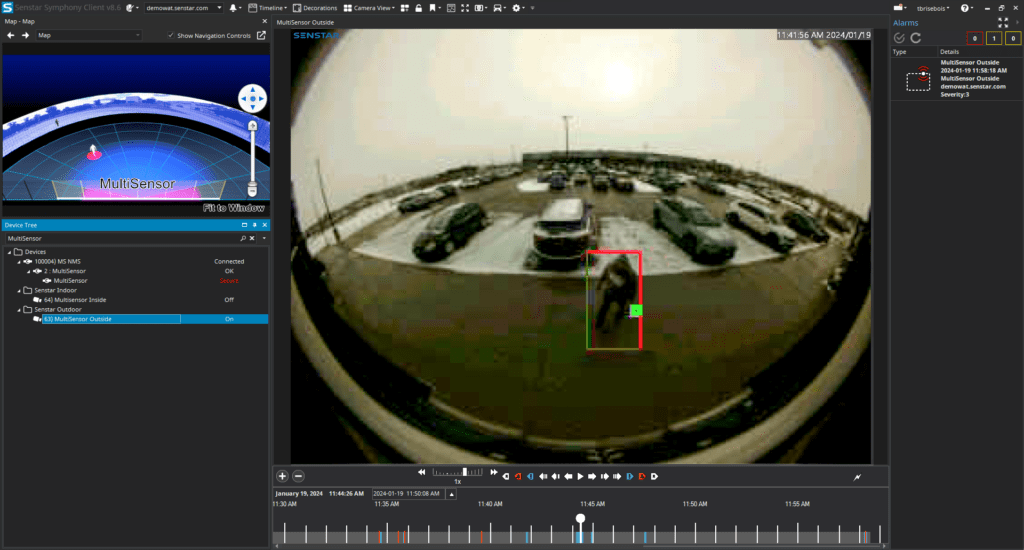Click the acknowledge checkmark icon in Alarms panel

pyautogui.click(x=899, y=38)
